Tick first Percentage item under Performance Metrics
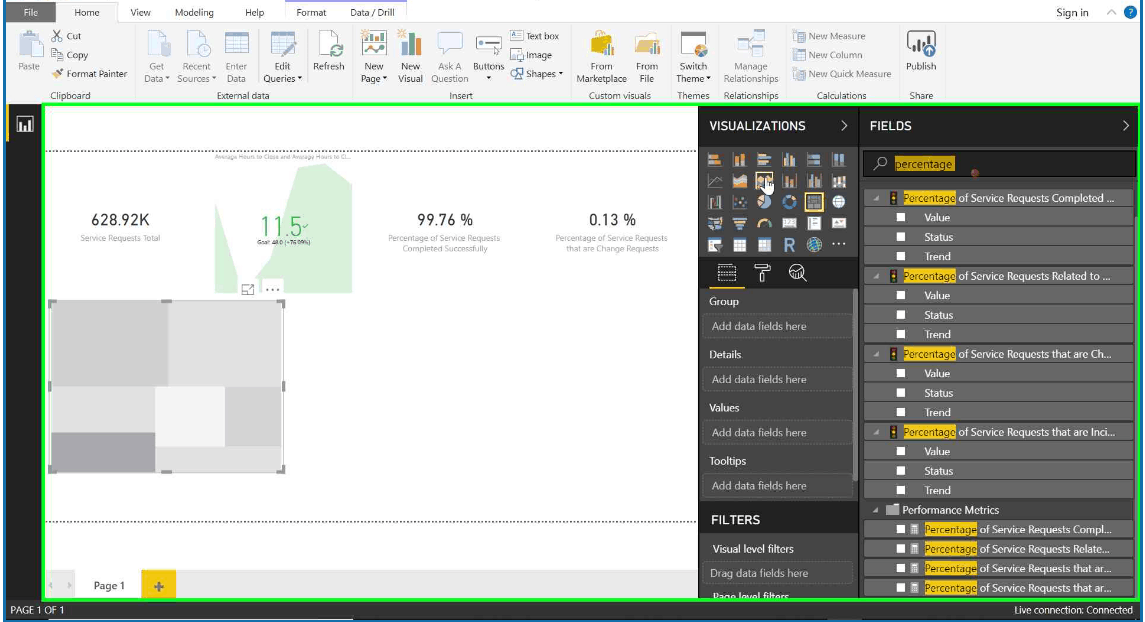This screenshot has width=1145, height=622. [x=901, y=529]
